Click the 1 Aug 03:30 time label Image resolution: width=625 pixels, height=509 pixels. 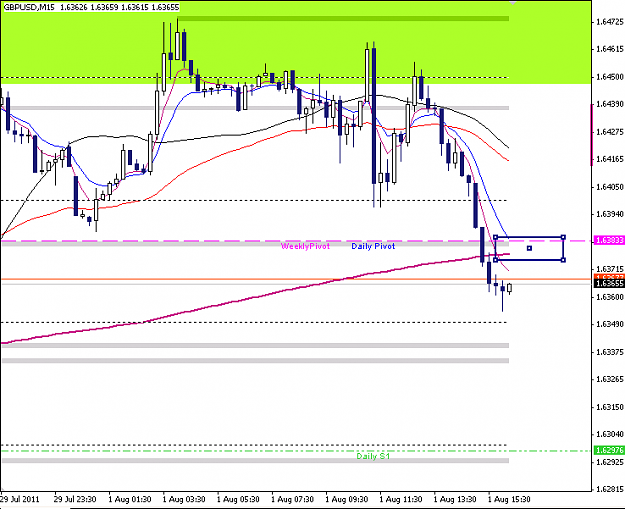[184, 499]
